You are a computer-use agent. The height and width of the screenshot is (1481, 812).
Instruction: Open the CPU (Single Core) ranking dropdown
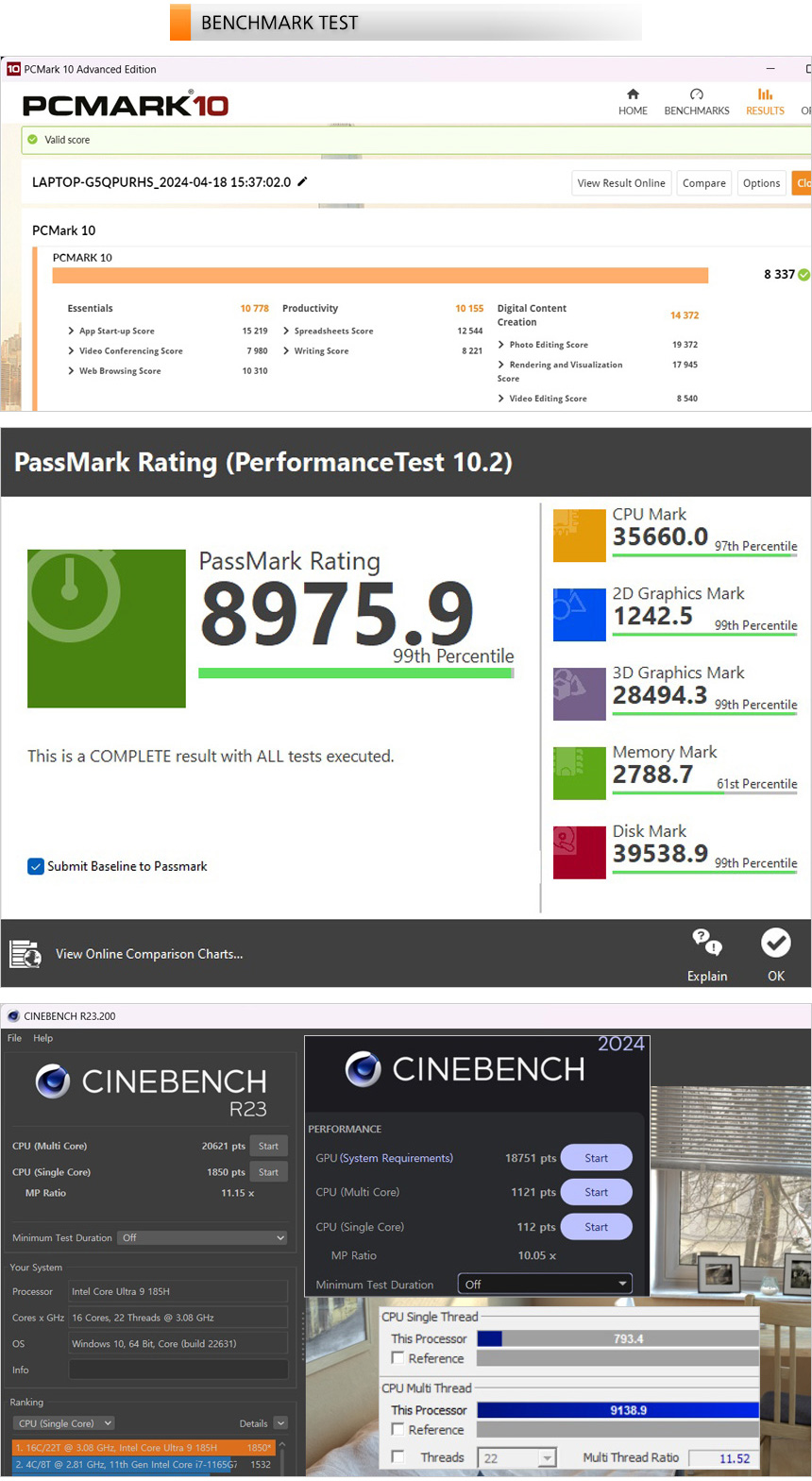click(63, 1423)
